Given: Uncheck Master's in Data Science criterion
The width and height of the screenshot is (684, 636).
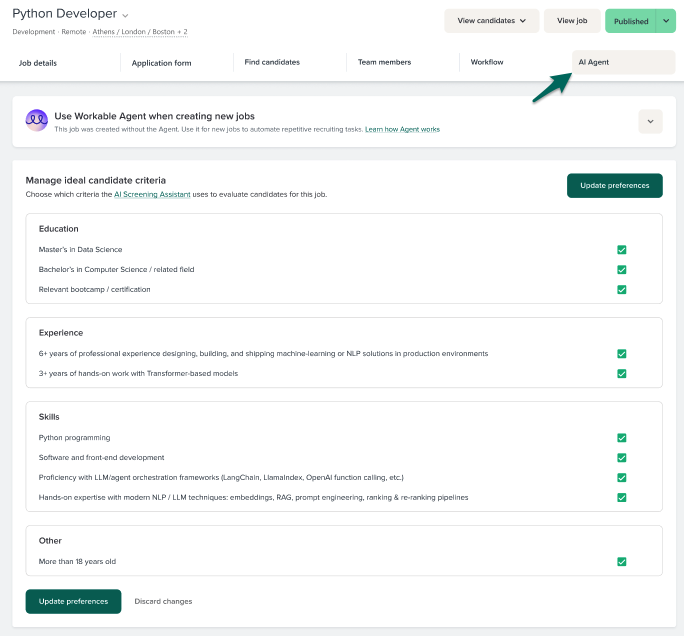Looking at the screenshot, I should (622, 250).
